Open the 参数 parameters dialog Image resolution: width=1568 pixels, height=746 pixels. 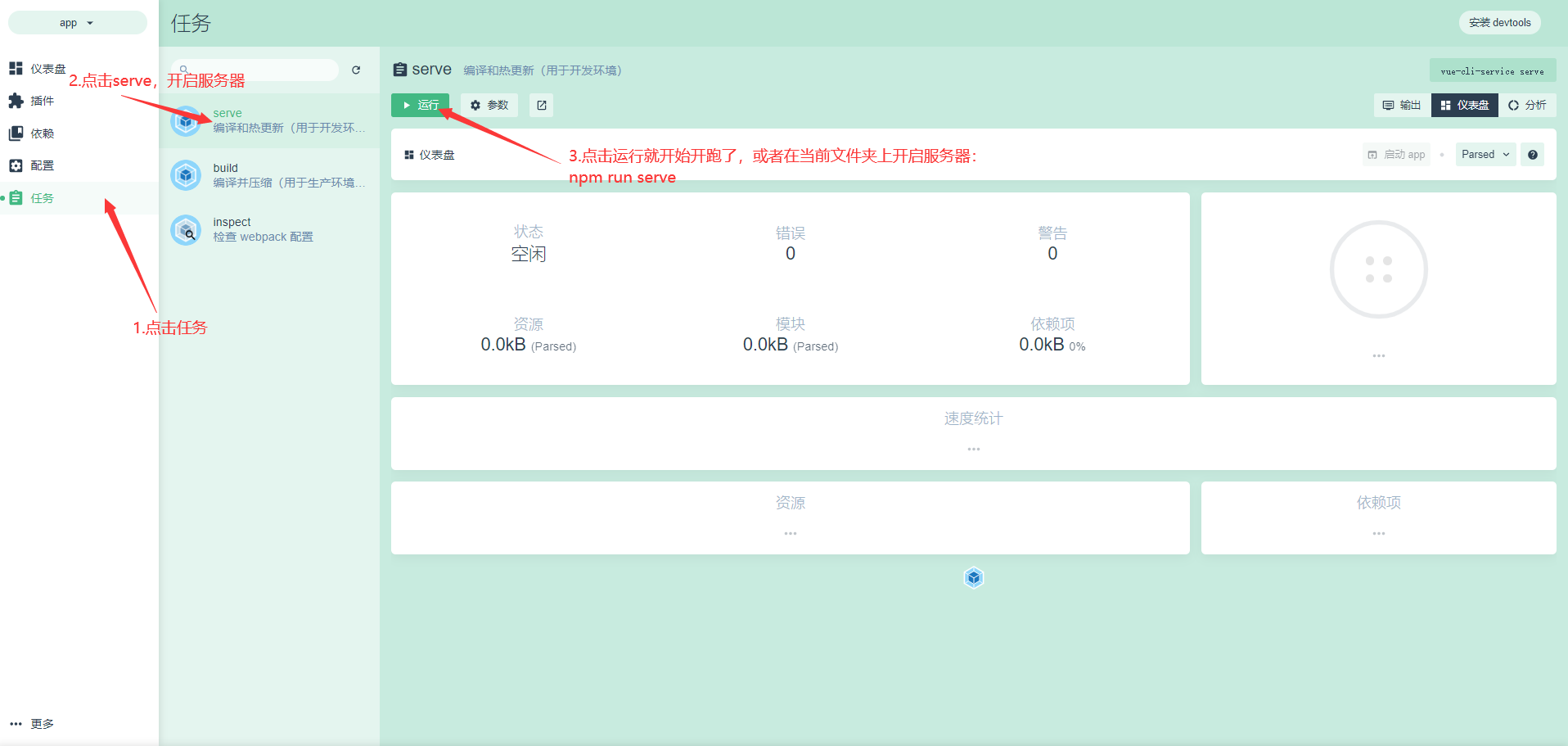coord(489,105)
